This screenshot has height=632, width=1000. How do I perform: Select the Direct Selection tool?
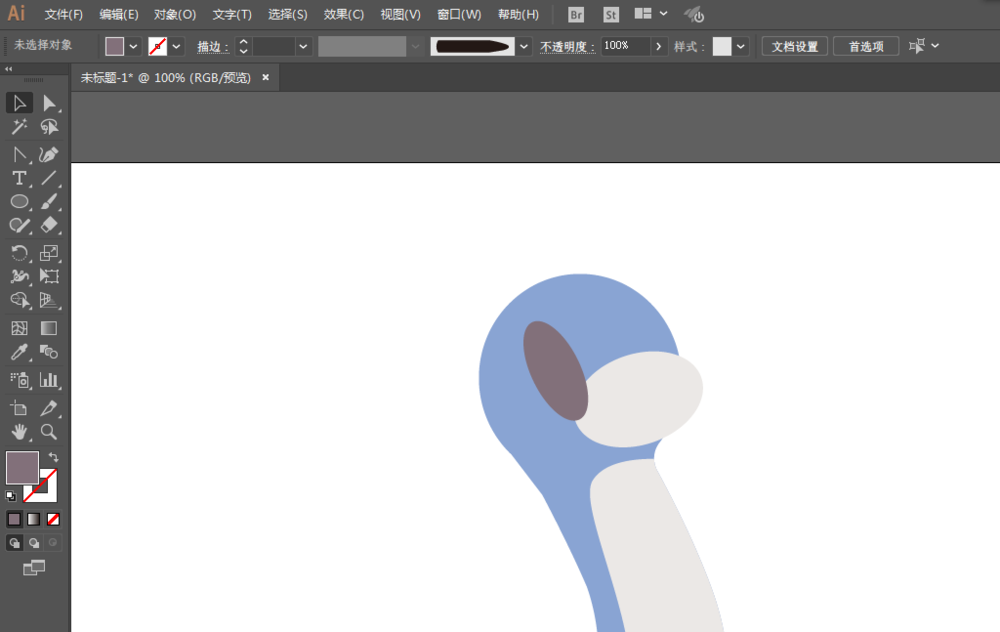(49, 103)
